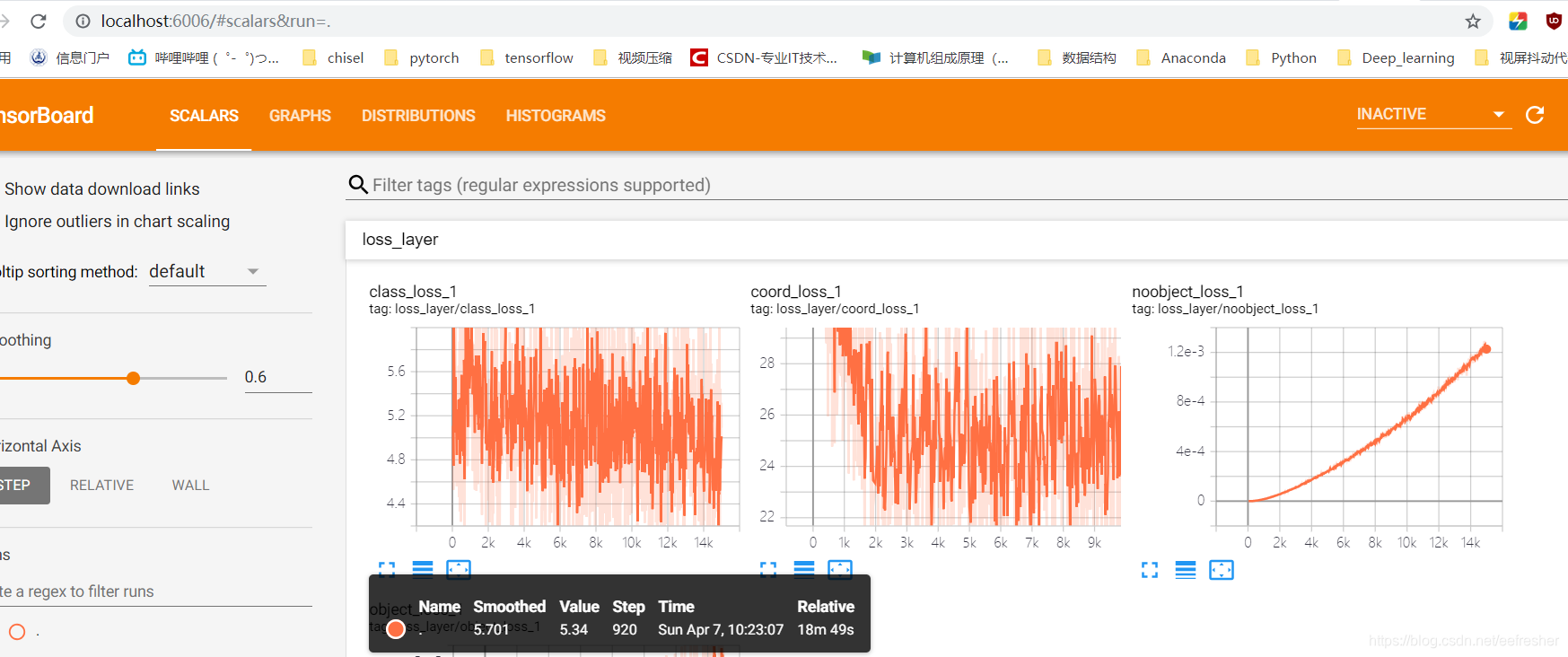
Task: Toggle the '.' run radio circle
Action: [17, 631]
